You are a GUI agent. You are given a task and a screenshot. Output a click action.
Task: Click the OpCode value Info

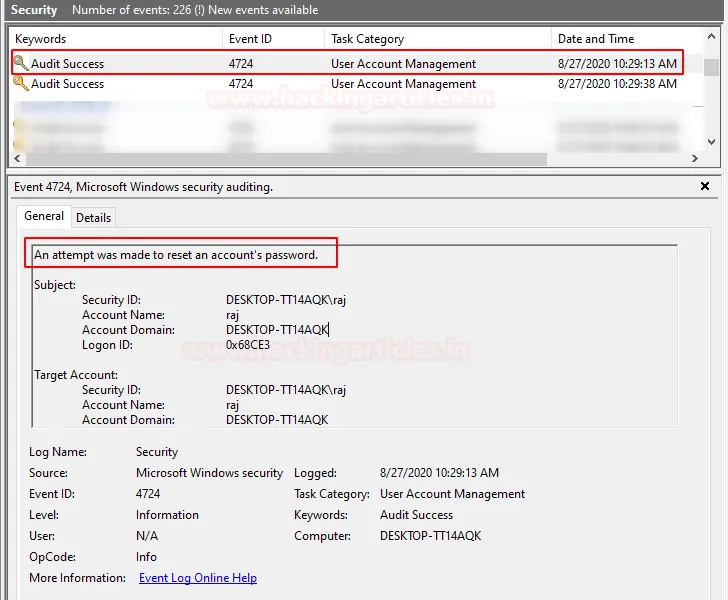[x=146, y=557]
